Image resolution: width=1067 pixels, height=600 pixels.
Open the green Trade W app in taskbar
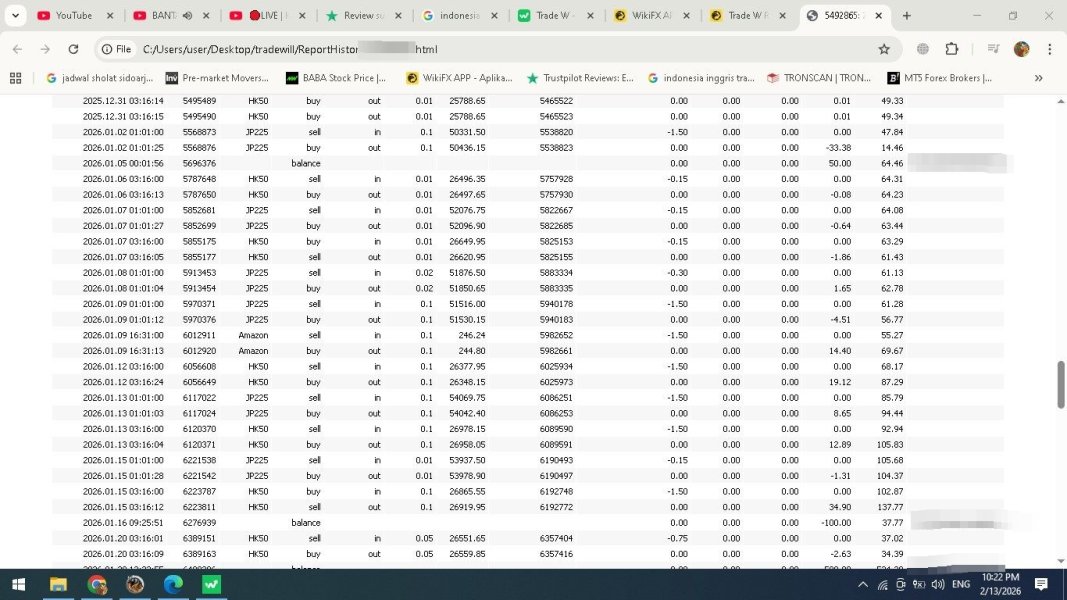pyautogui.click(x=212, y=584)
